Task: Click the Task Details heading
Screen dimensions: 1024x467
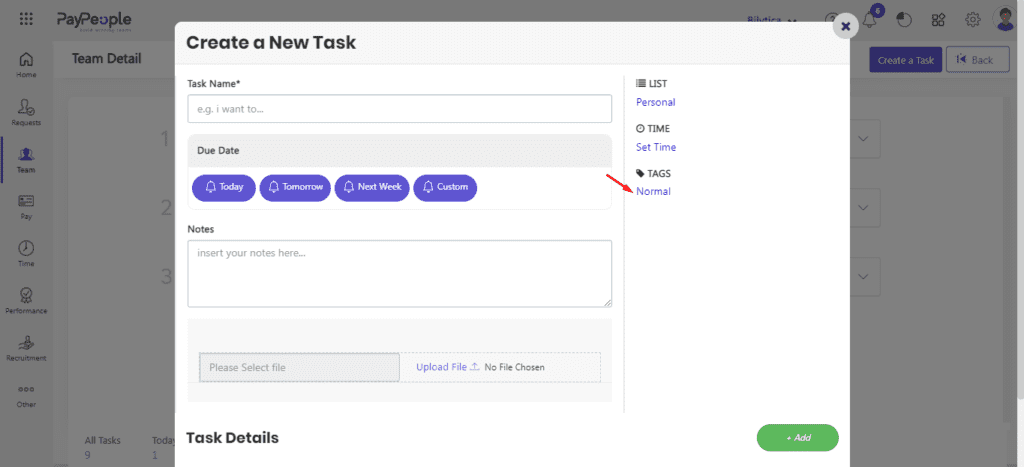Action: [x=232, y=438]
